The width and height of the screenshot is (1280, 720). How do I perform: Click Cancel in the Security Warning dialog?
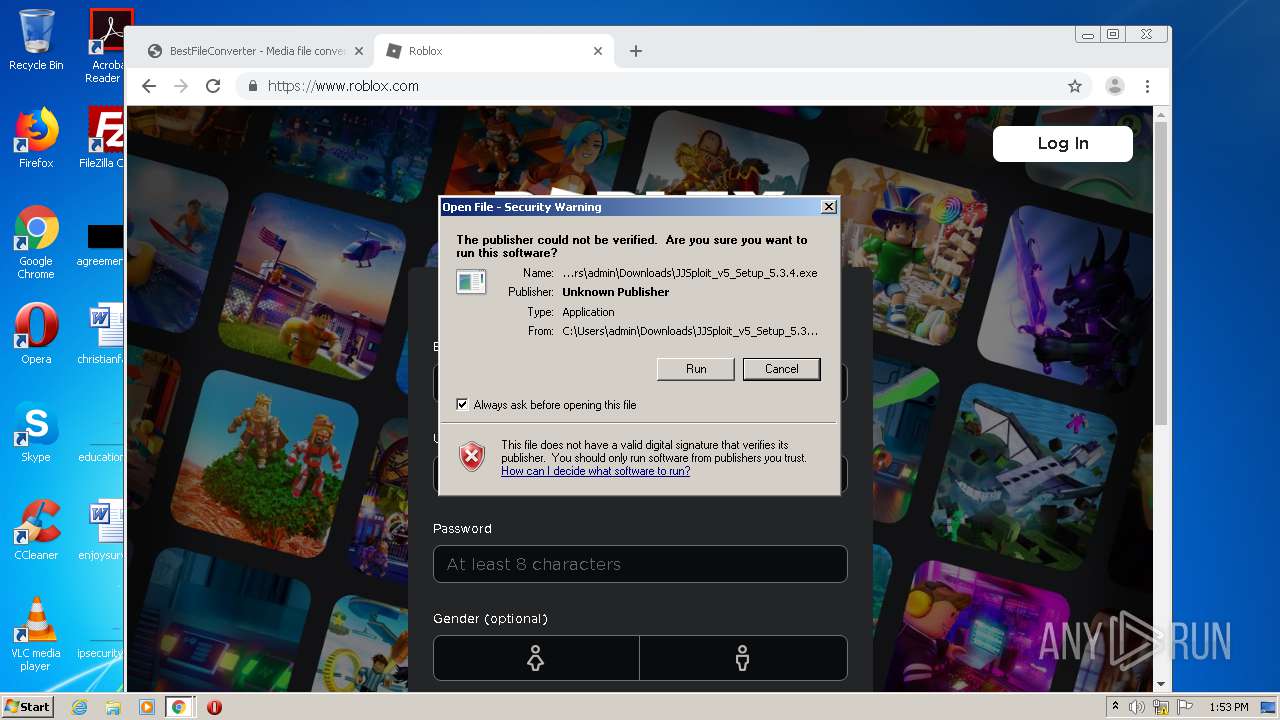pyautogui.click(x=781, y=369)
